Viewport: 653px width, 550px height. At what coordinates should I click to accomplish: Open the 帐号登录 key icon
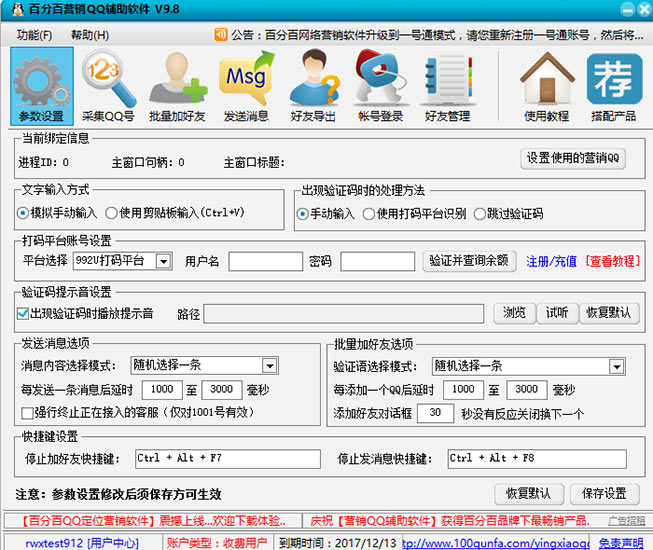tap(381, 86)
